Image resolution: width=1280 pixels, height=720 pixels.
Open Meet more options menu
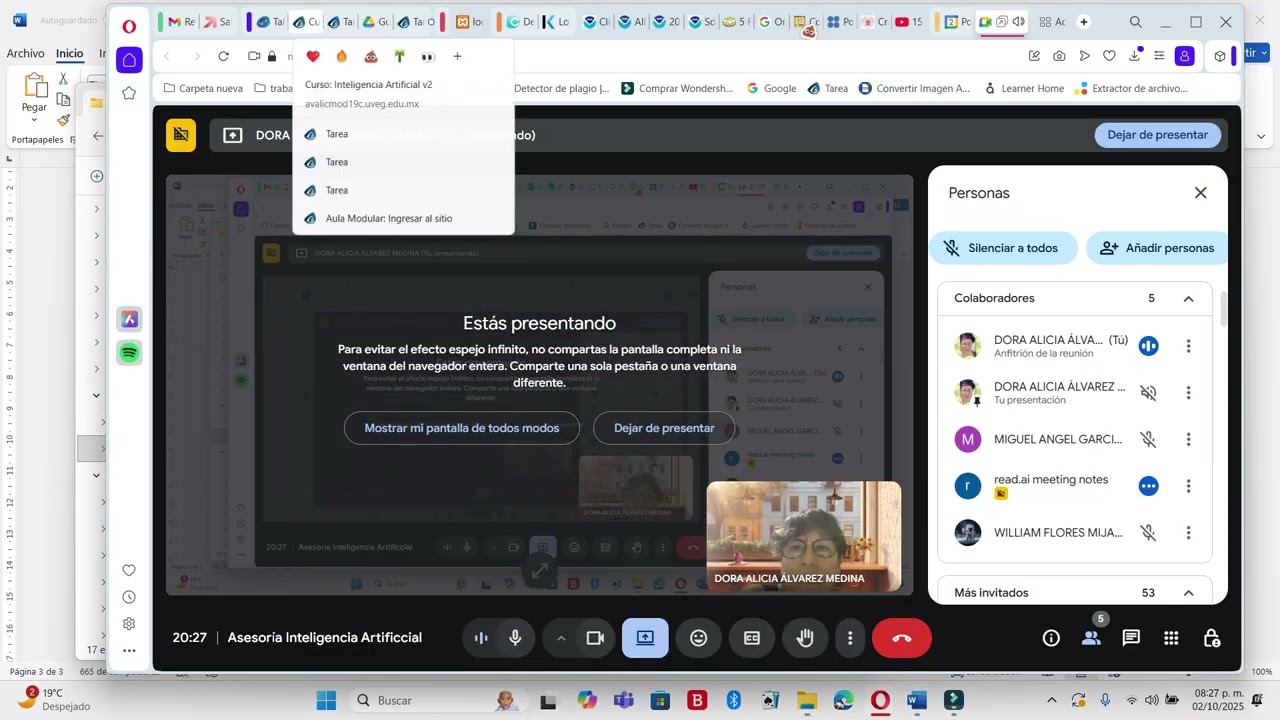(850, 638)
